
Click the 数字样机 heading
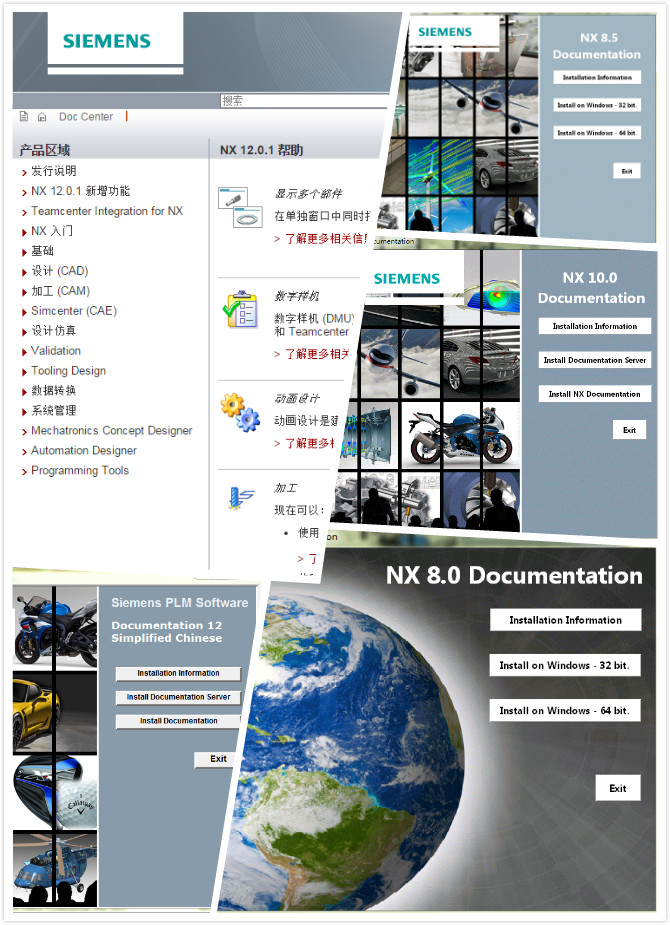[297, 296]
